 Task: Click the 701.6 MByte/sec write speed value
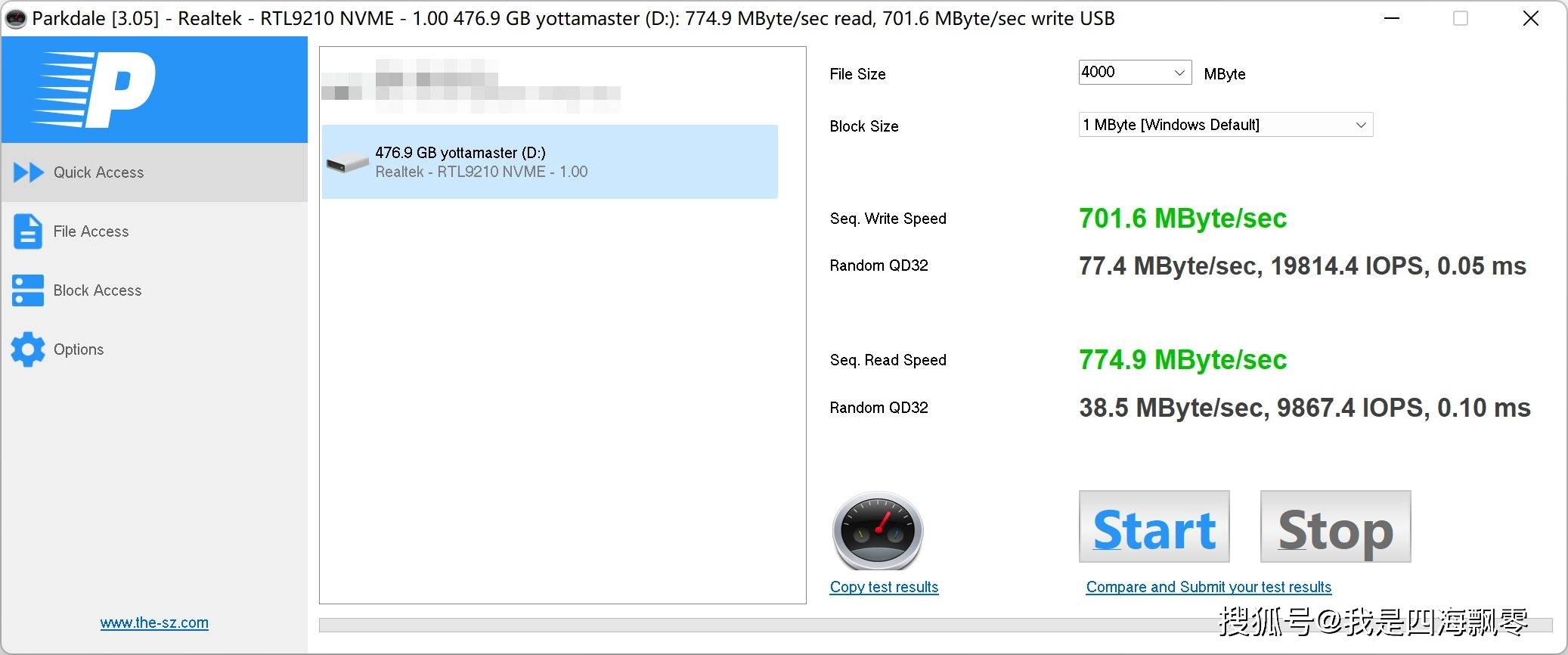pyautogui.click(x=1182, y=219)
